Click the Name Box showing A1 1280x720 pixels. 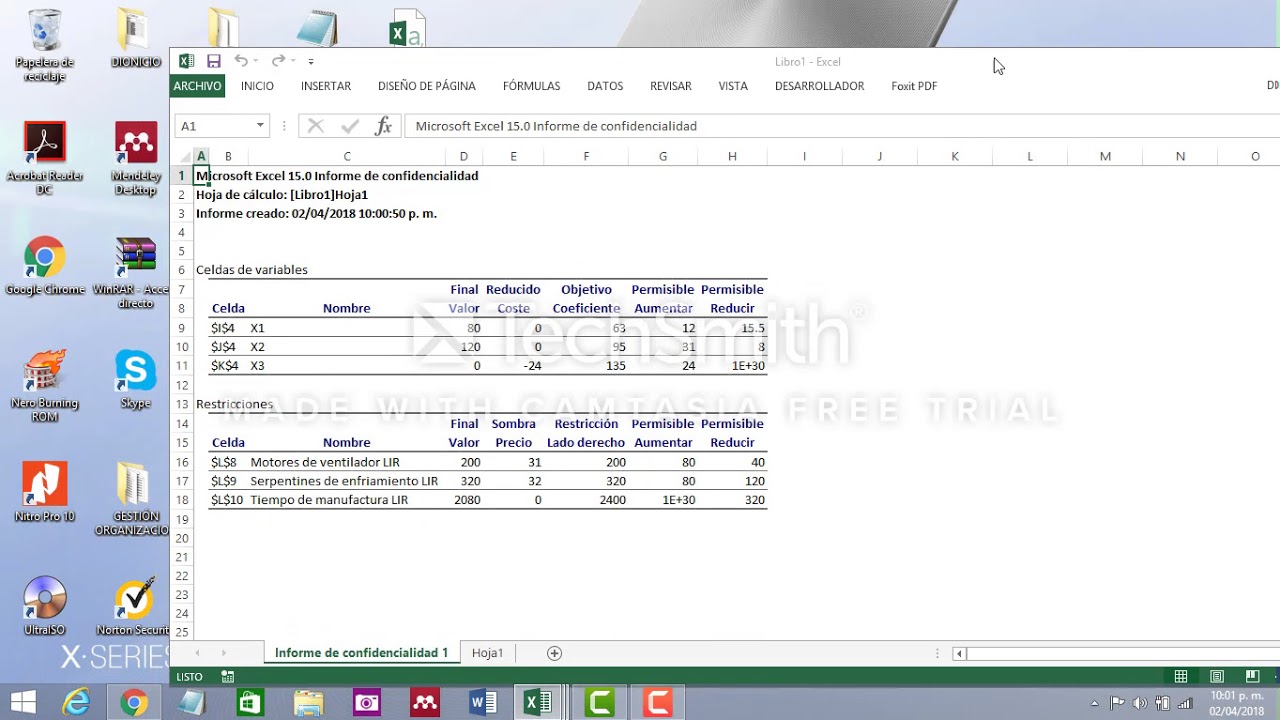click(214, 126)
